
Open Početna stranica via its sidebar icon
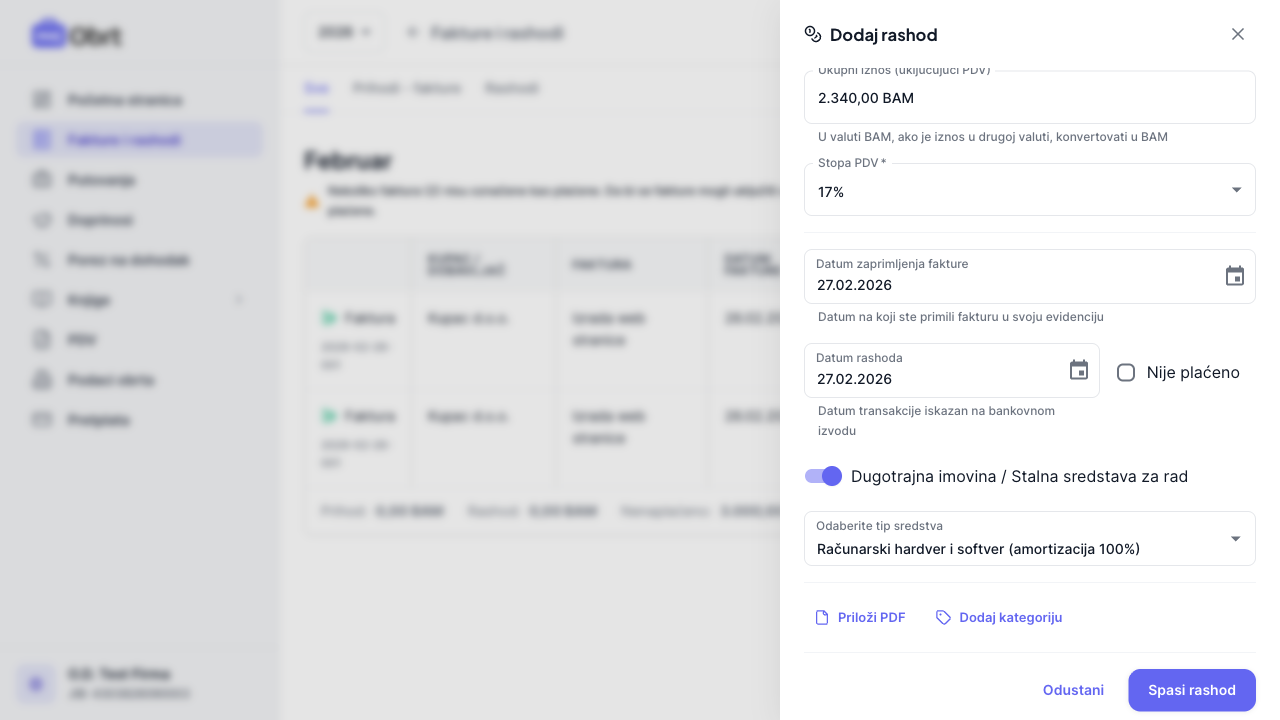click(42, 100)
